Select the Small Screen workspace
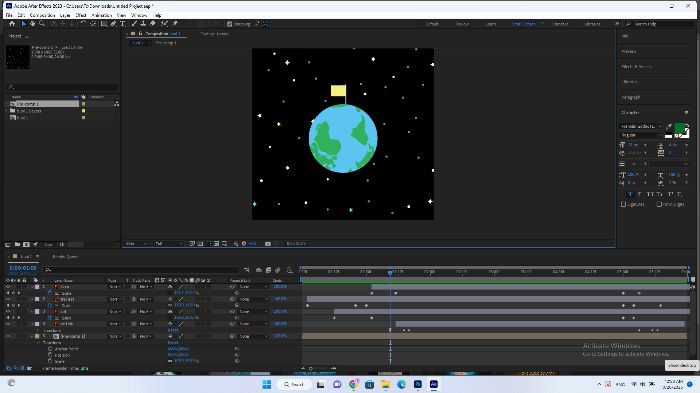This screenshot has height=393, width=700. click(x=524, y=24)
